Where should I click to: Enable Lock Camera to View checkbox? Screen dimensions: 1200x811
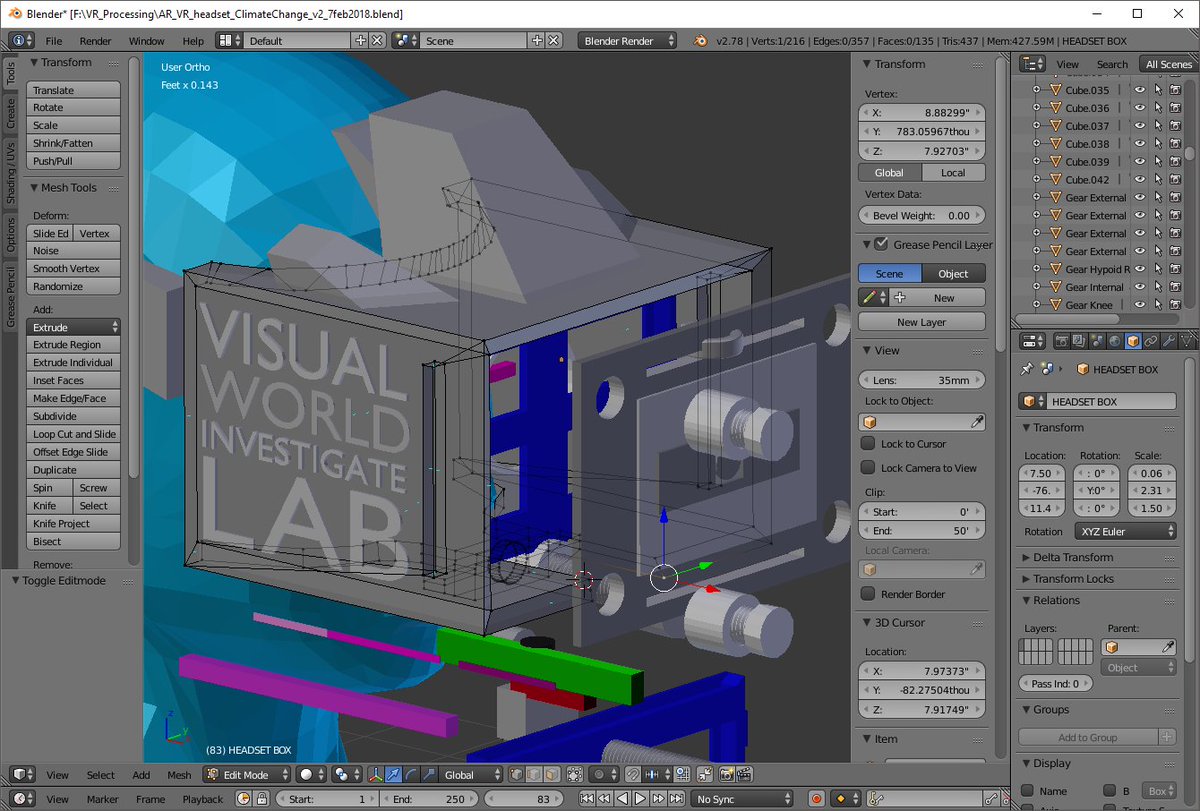[x=868, y=467]
